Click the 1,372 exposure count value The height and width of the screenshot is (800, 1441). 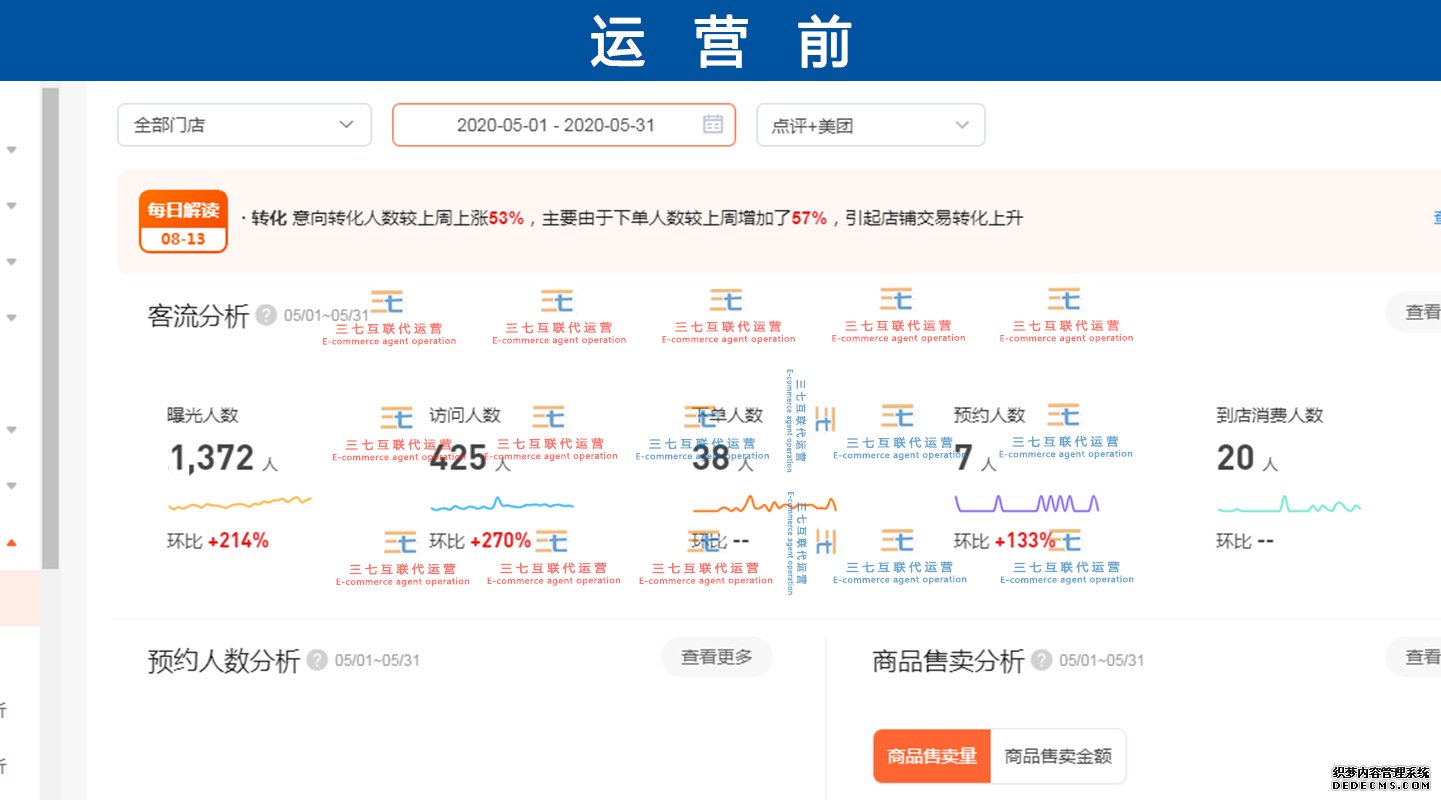212,458
